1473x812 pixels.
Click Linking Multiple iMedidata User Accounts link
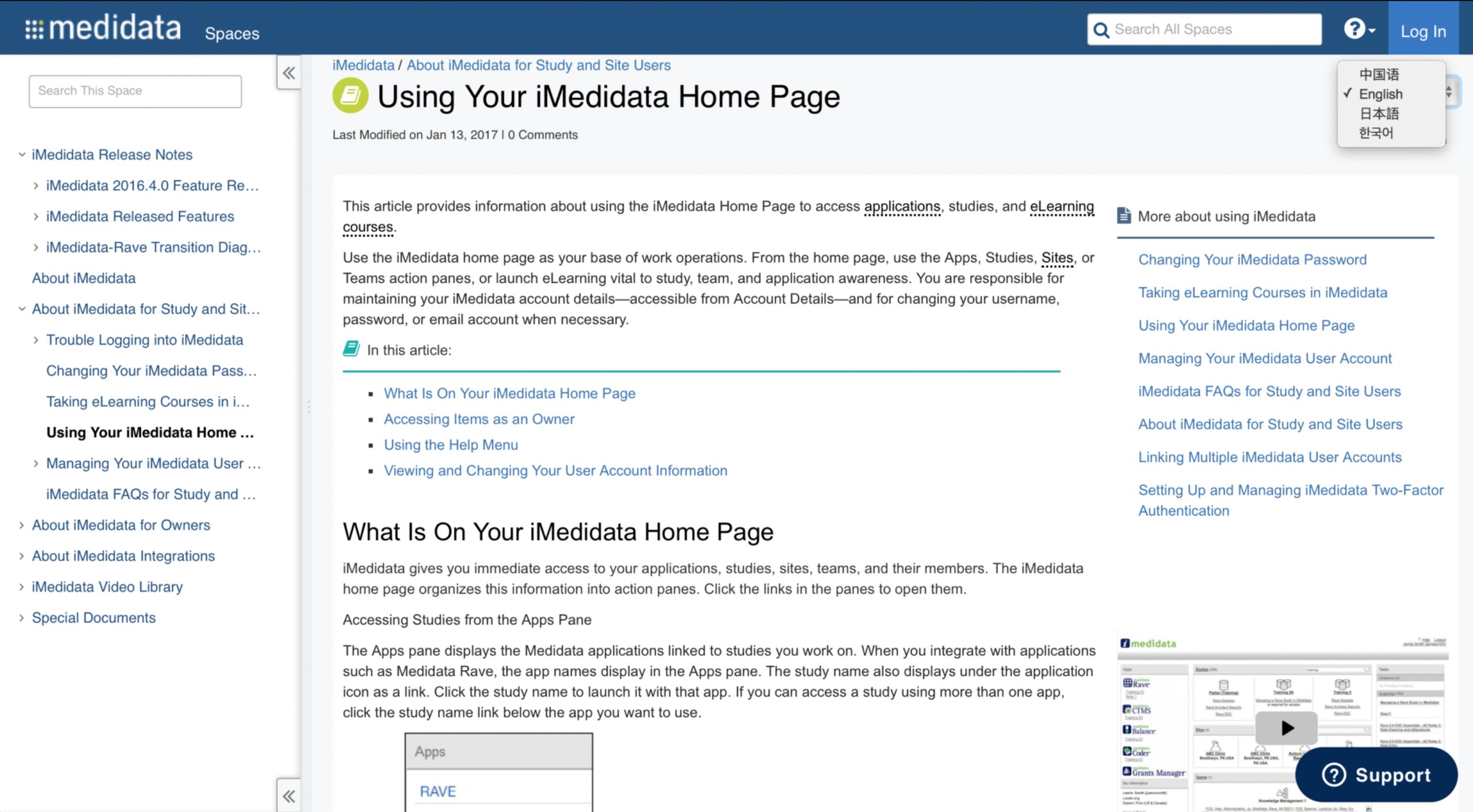(1270, 456)
